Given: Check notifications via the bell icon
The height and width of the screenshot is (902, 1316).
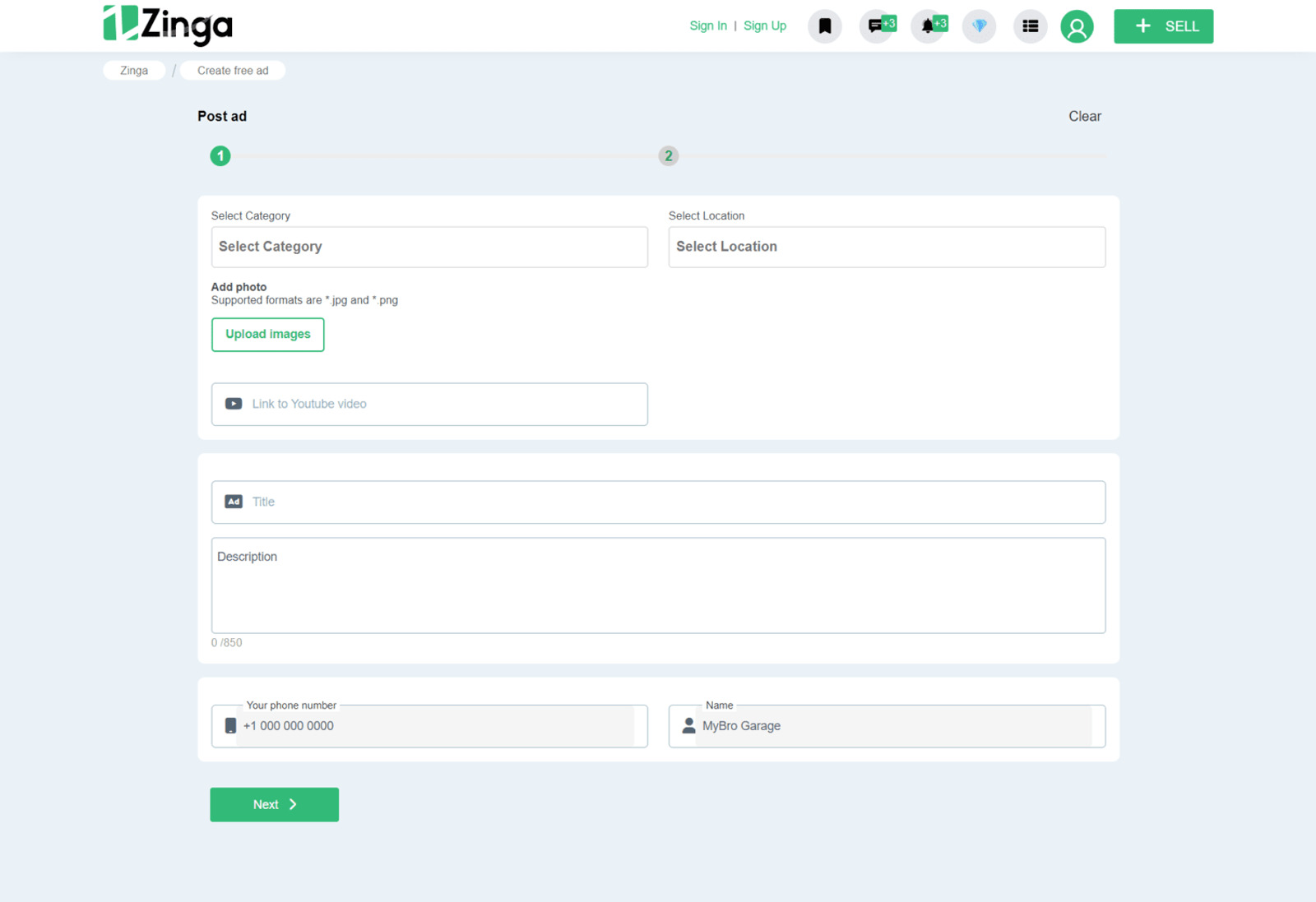Looking at the screenshot, I should pyautogui.click(x=928, y=25).
